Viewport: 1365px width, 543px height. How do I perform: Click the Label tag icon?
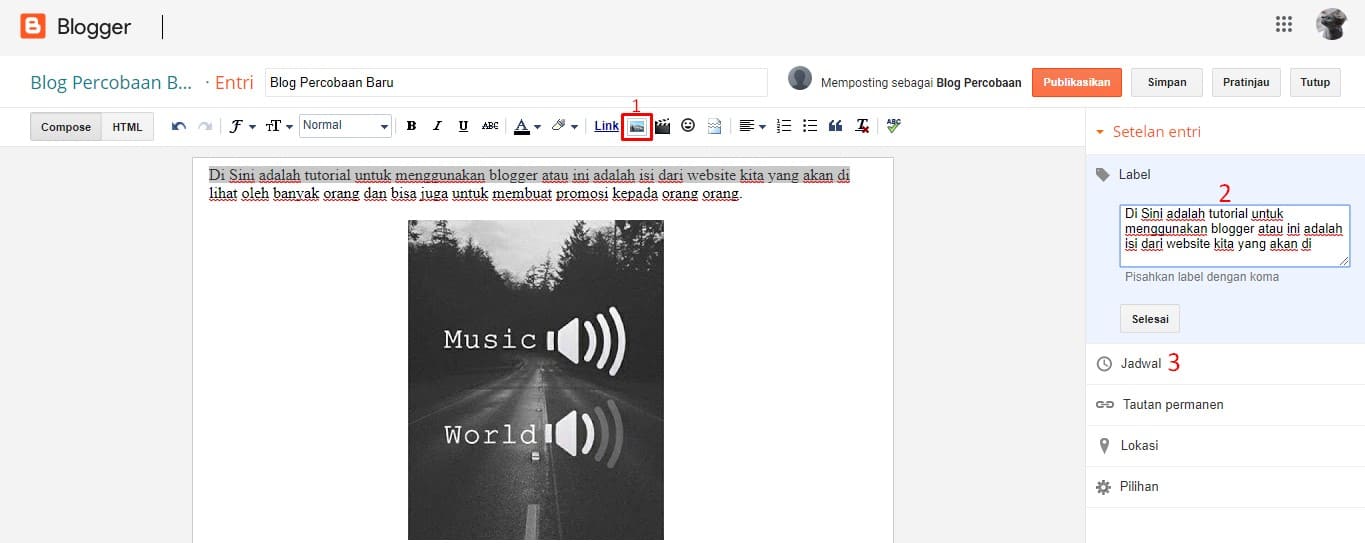point(1103,174)
